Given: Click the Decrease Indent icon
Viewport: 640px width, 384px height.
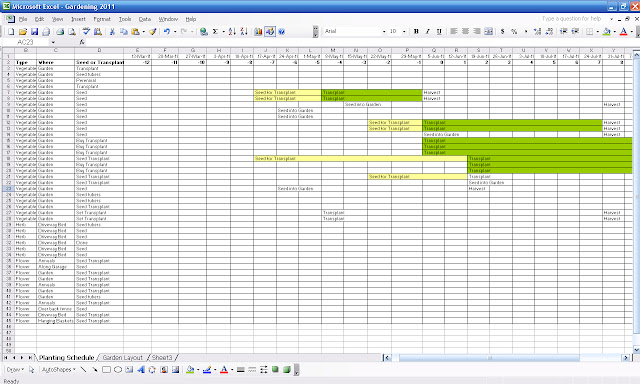Looking at the screenshot, I should click(563, 31).
